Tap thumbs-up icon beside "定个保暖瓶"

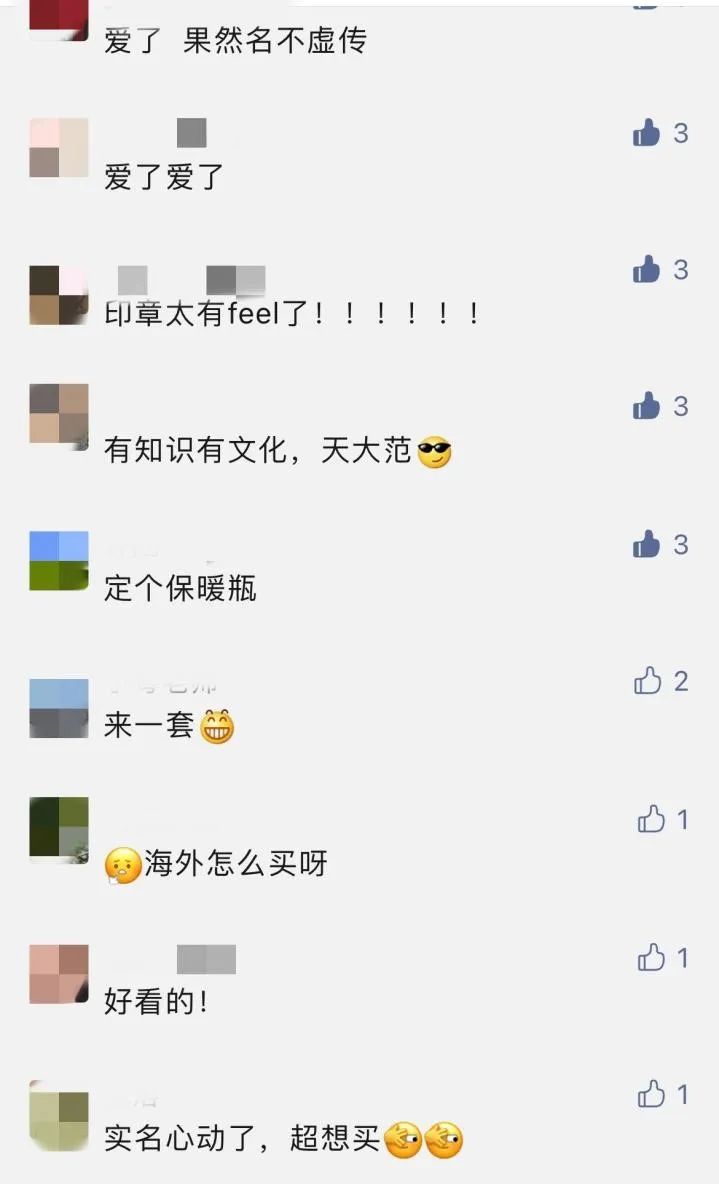(646, 544)
